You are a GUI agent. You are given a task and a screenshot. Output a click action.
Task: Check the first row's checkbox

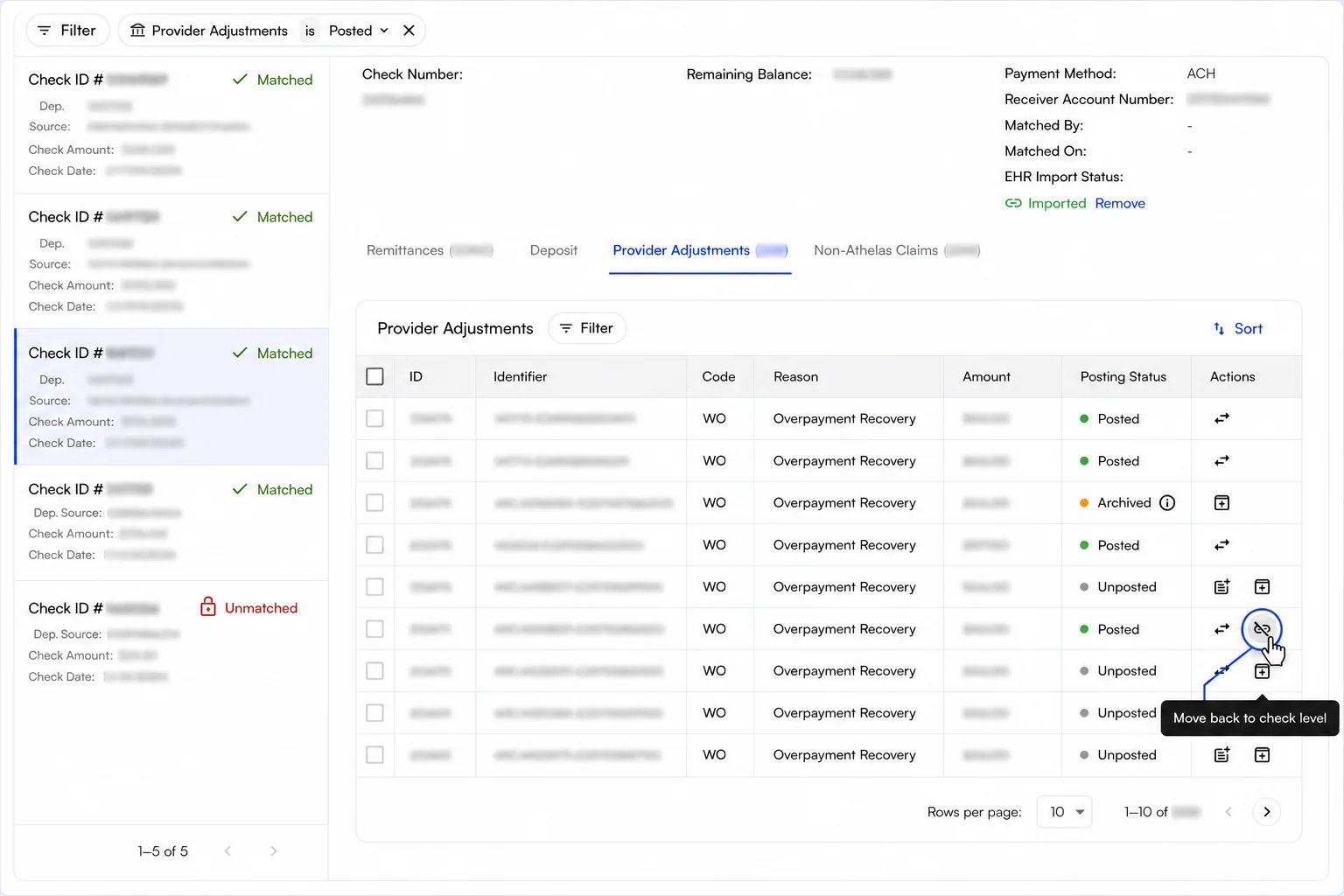tap(374, 419)
